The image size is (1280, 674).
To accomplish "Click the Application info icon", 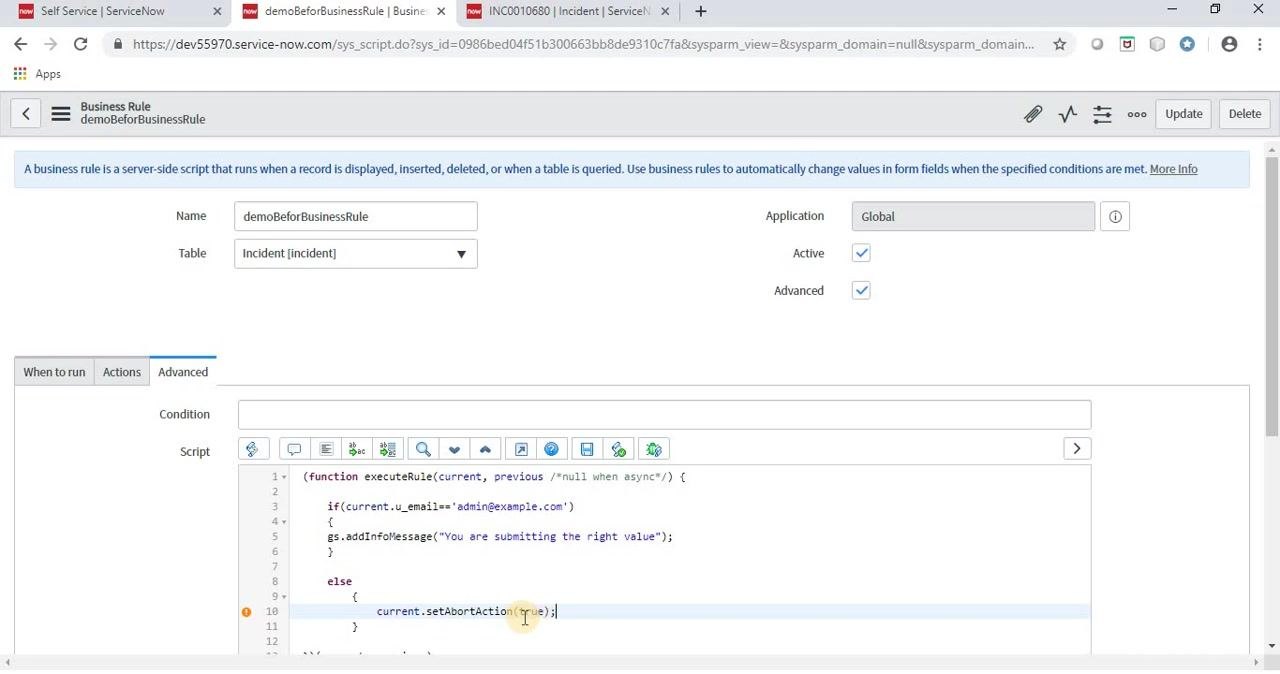I will pyautogui.click(x=1115, y=217).
